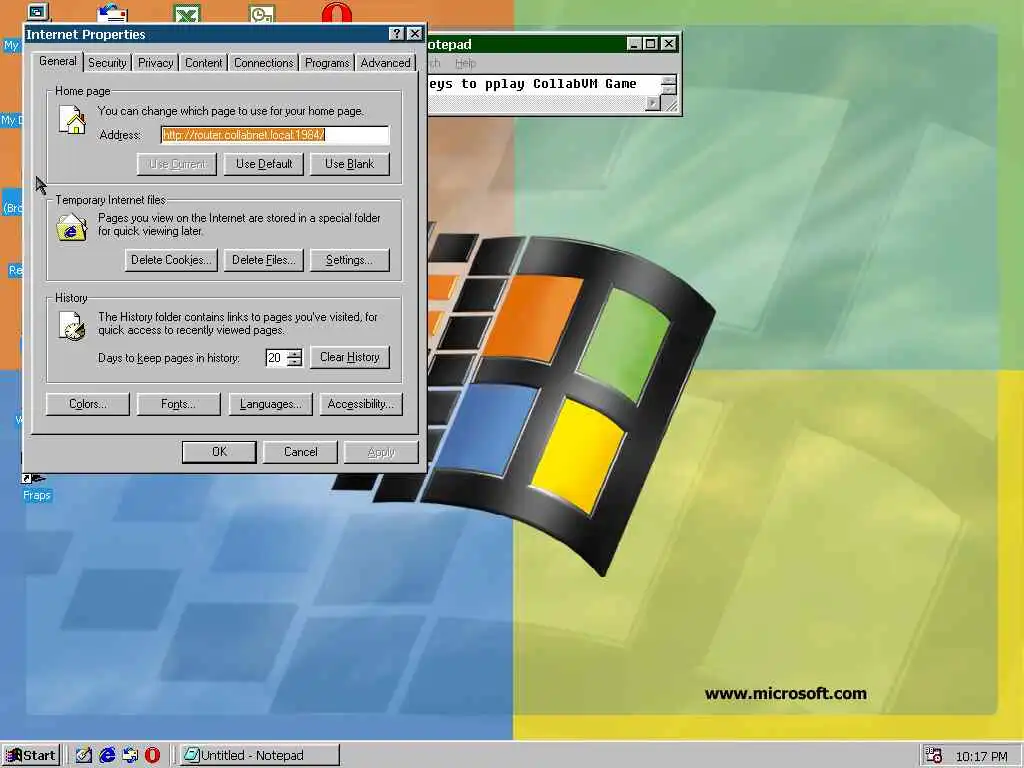Switch to the Advanced tab
The height and width of the screenshot is (768, 1024).
click(385, 63)
